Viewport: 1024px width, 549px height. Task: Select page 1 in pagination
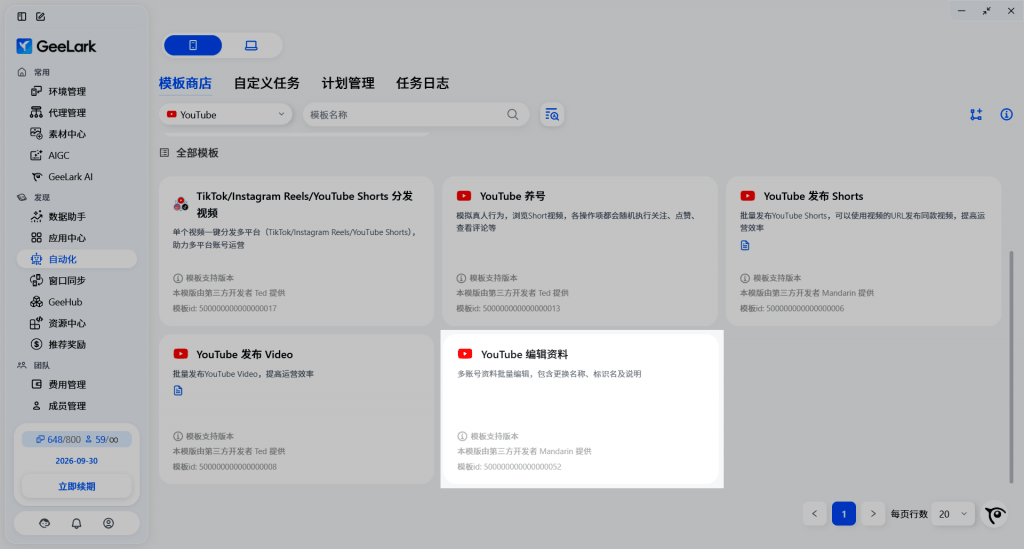pos(844,514)
